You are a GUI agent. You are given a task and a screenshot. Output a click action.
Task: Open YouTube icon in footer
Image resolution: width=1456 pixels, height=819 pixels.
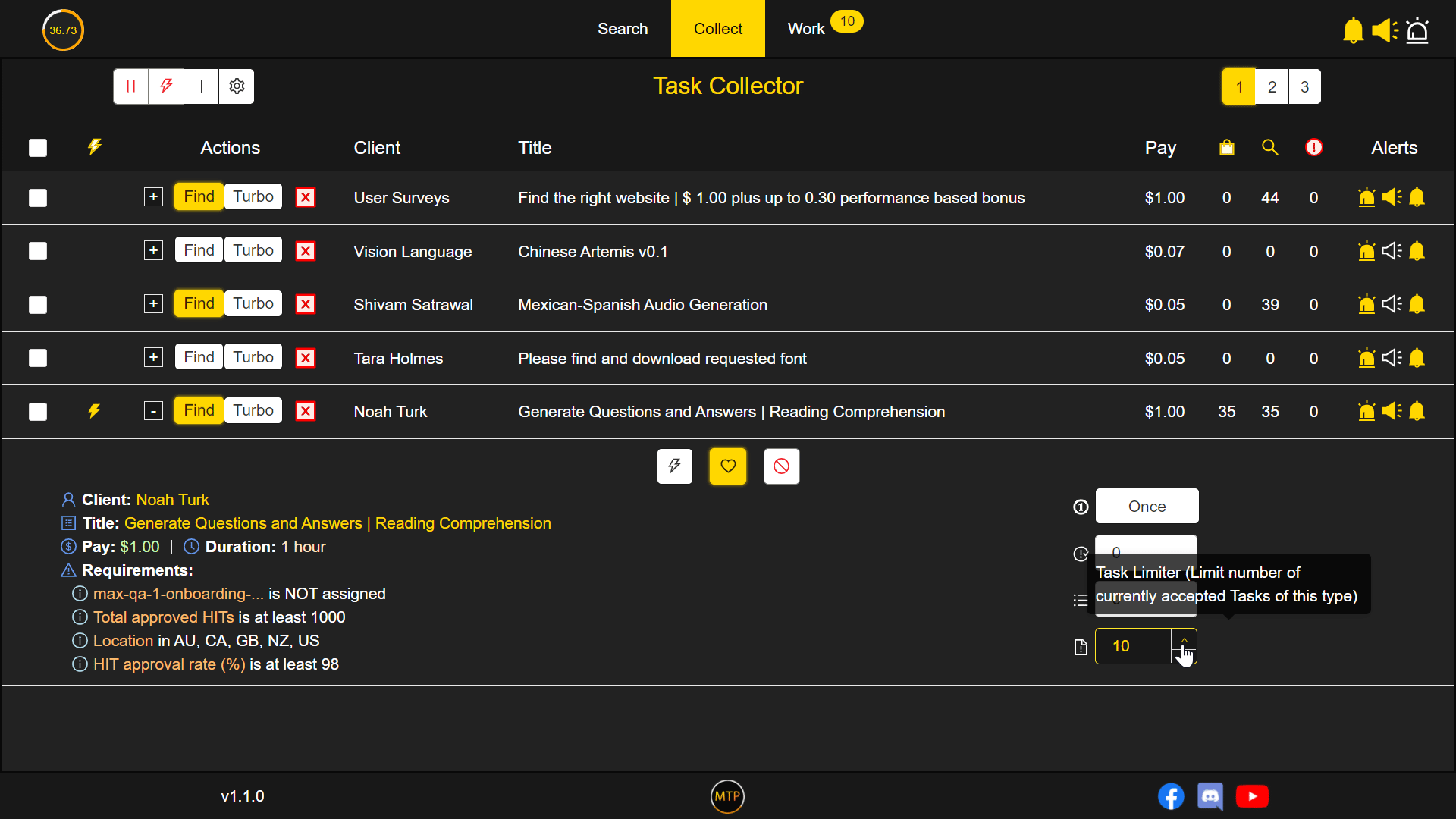tap(1252, 796)
